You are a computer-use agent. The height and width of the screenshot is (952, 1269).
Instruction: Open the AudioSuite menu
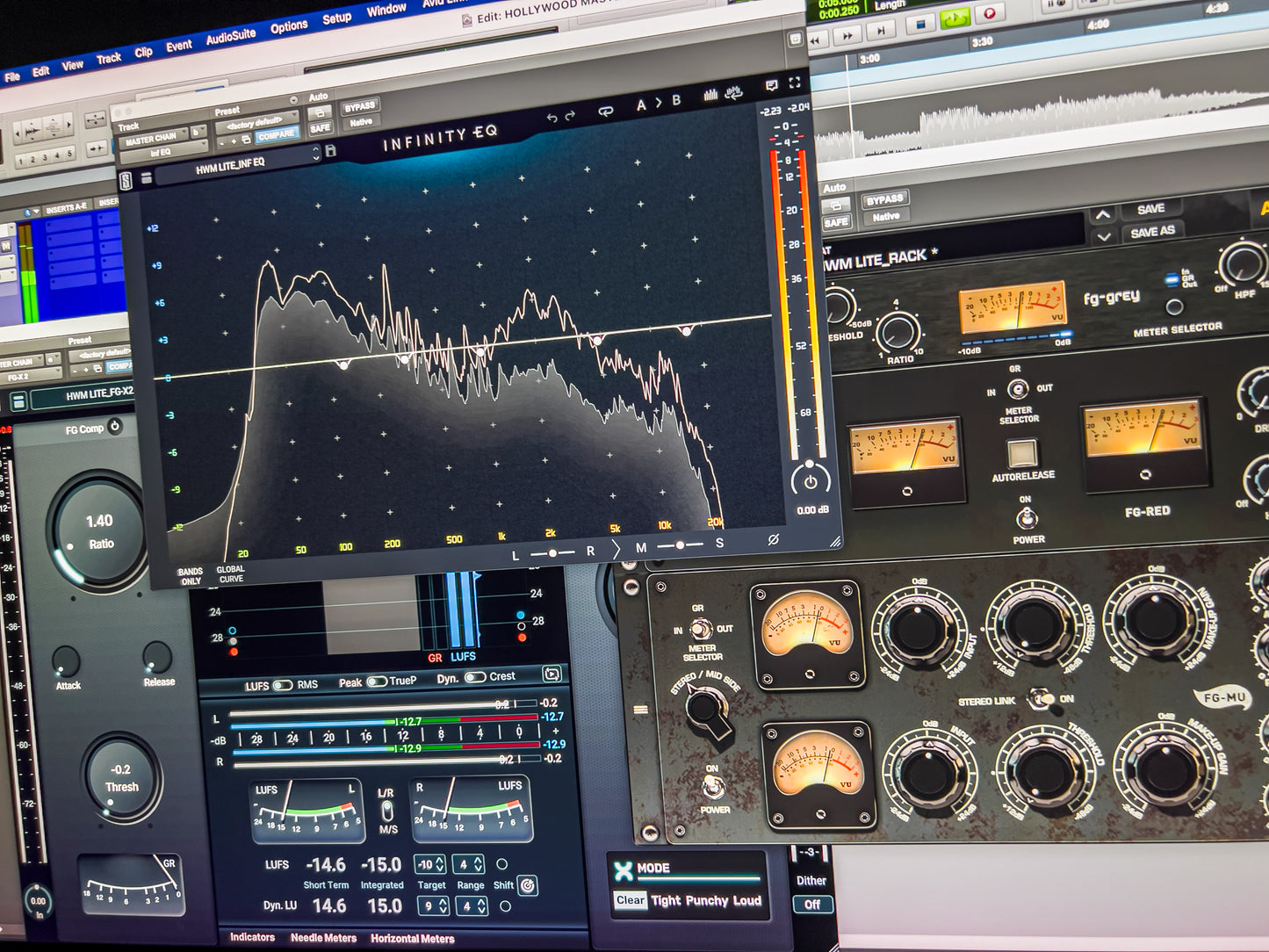[x=231, y=36]
